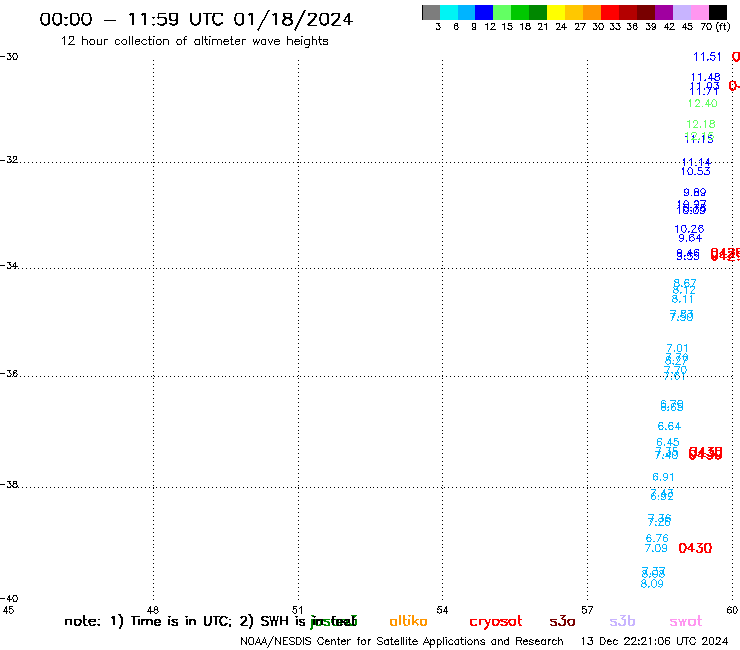This screenshot has height=650, width=740.
Task: Click the red '0430' timestamp beside 7.09
Action: (x=695, y=548)
